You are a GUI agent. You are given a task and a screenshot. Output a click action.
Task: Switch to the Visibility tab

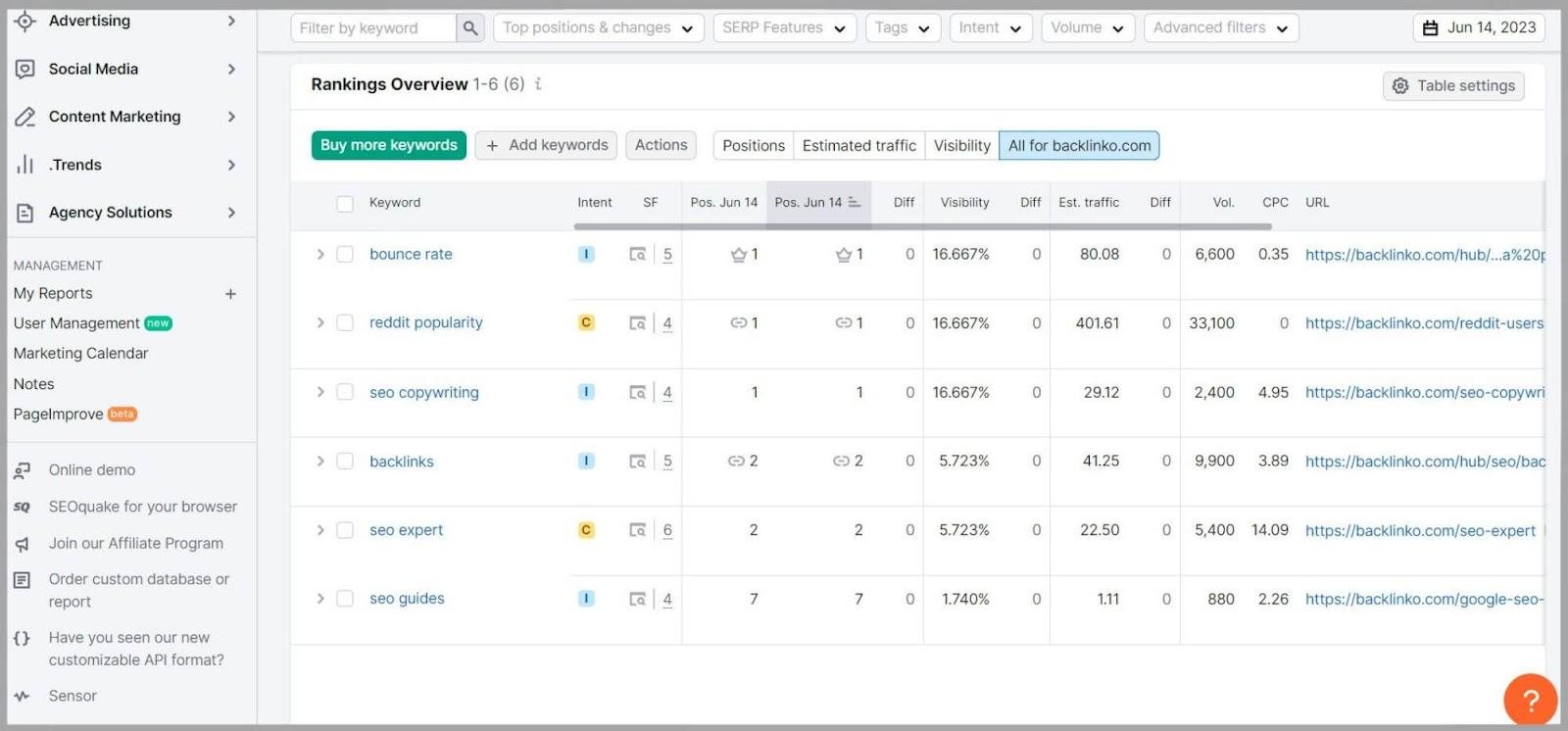tap(961, 146)
